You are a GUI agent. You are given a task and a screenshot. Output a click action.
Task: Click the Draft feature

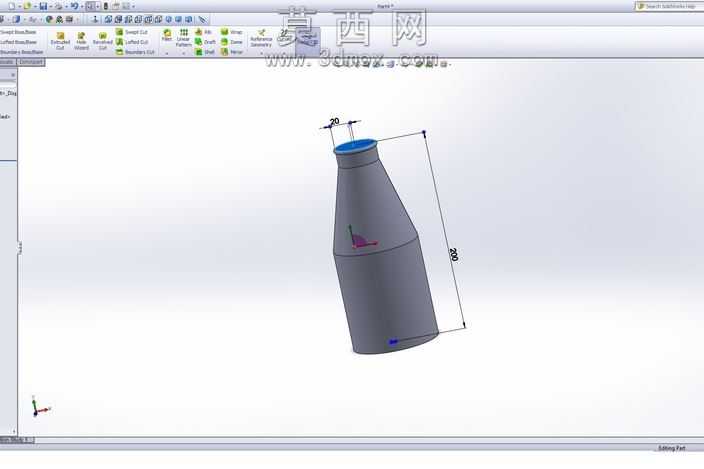tap(205, 42)
